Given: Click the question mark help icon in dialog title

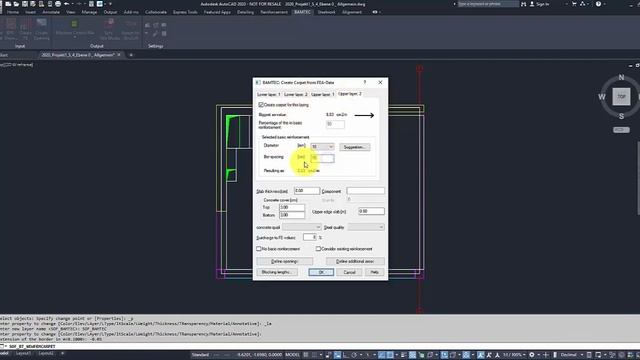Looking at the screenshot, I should coord(365,82).
